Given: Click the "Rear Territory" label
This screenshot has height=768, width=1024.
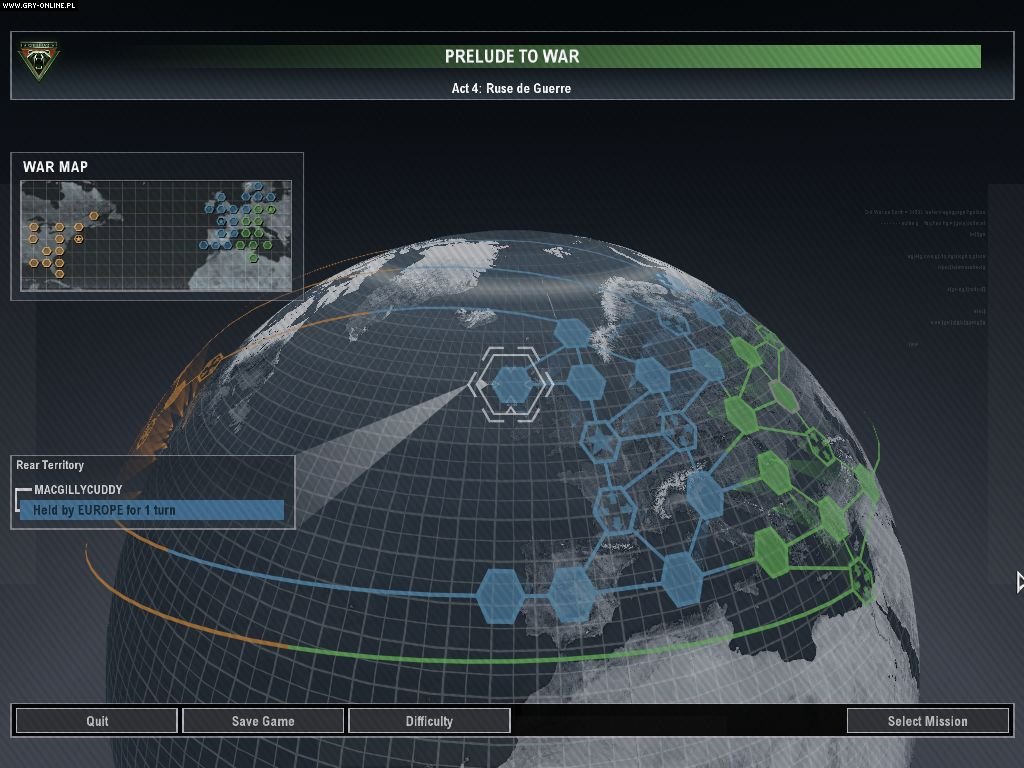Looking at the screenshot, I should tap(50, 465).
